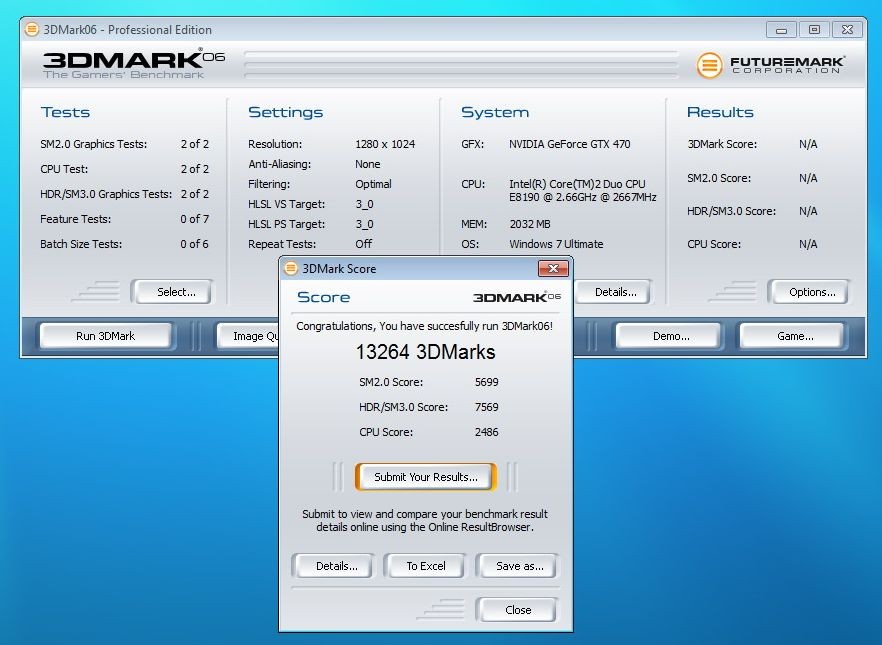Click the Save as... button
The height and width of the screenshot is (645, 882).
coord(517,566)
